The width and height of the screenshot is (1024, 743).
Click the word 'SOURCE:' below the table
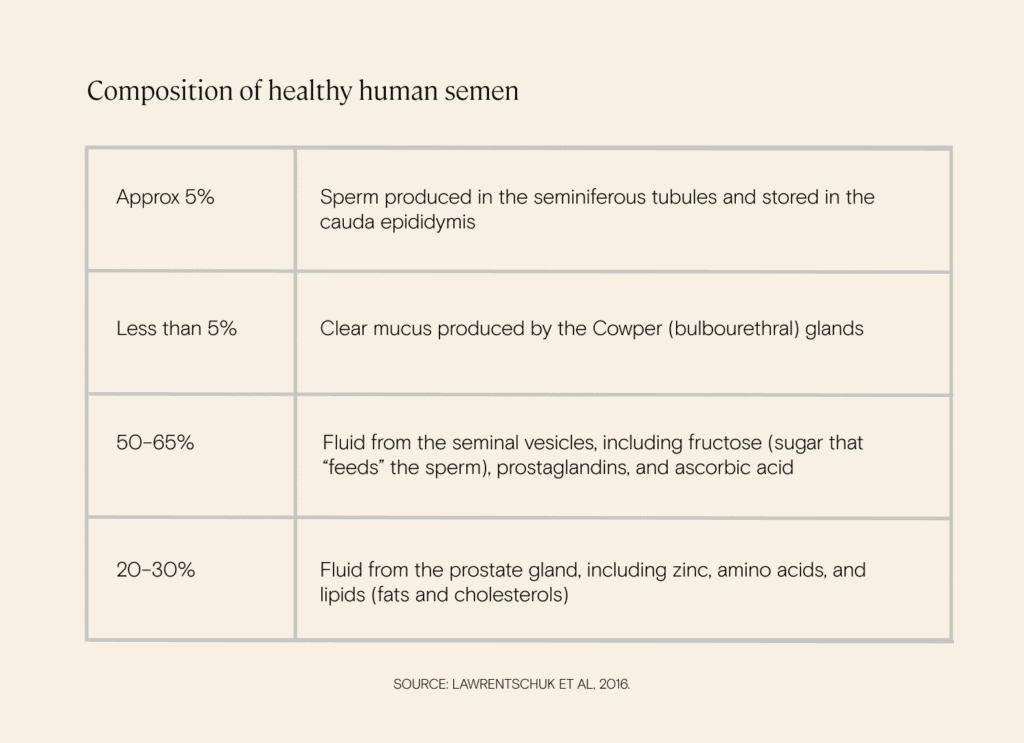click(x=421, y=684)
